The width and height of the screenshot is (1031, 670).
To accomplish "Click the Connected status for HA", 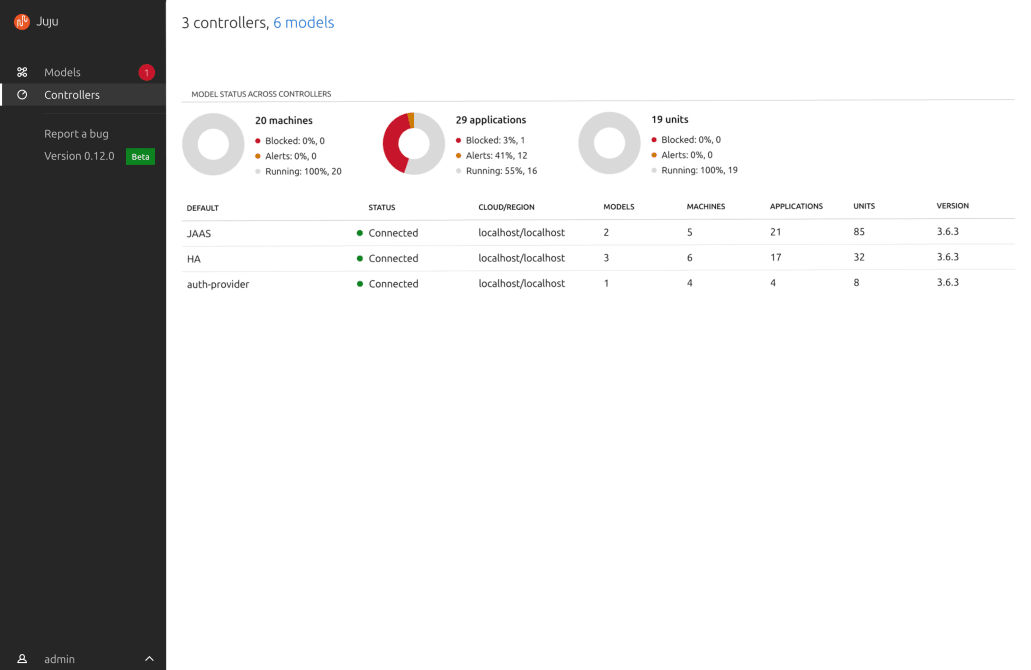I will click(393, 258).
